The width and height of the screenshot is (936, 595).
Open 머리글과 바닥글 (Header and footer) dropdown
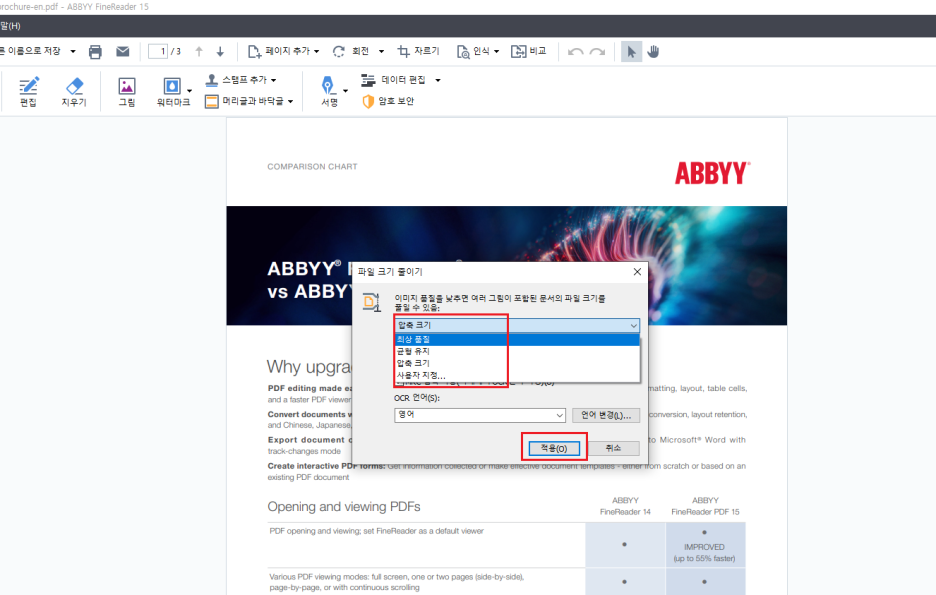[x=249, y=101]
